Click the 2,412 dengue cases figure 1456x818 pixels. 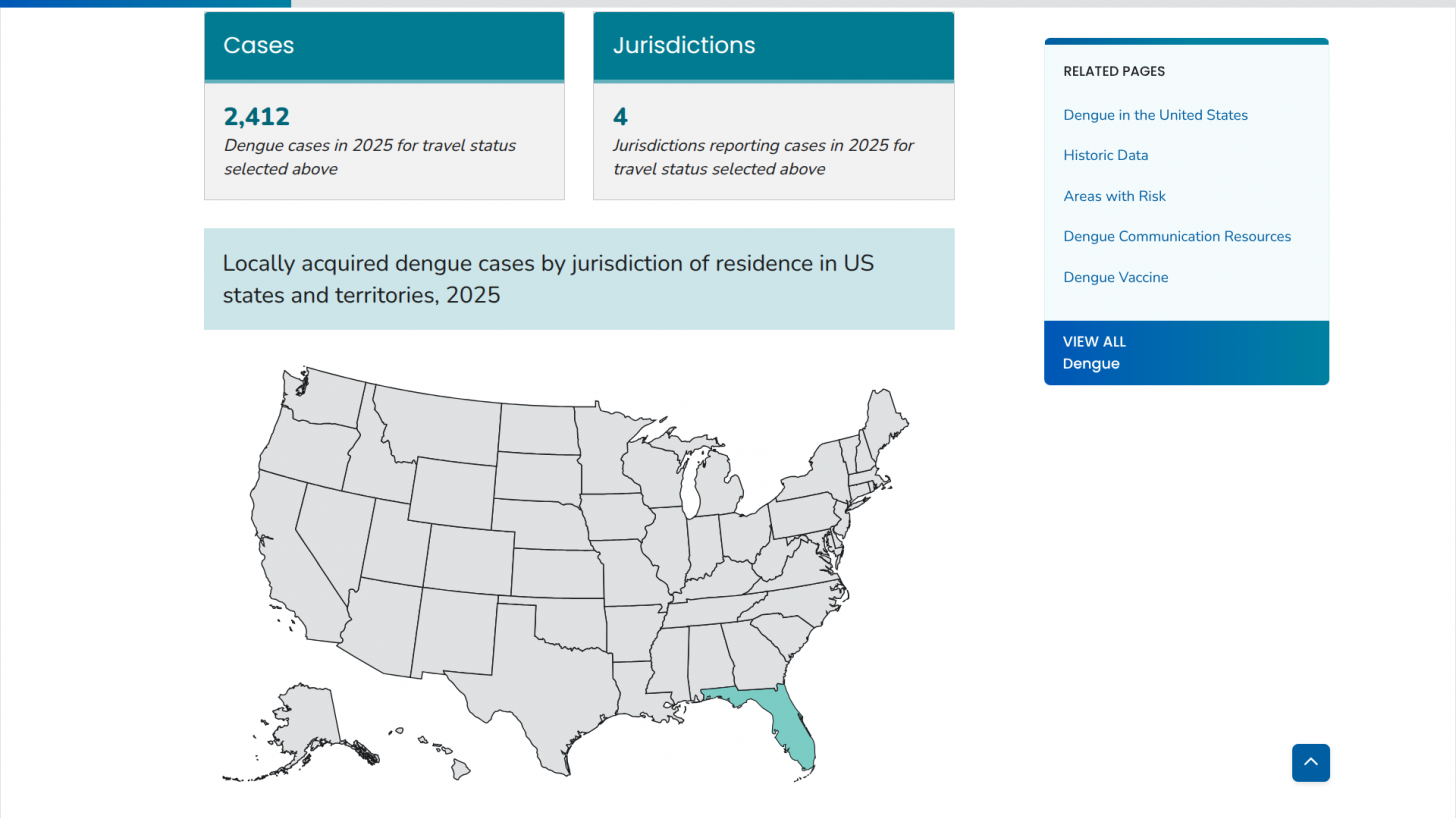pos(257,117)
